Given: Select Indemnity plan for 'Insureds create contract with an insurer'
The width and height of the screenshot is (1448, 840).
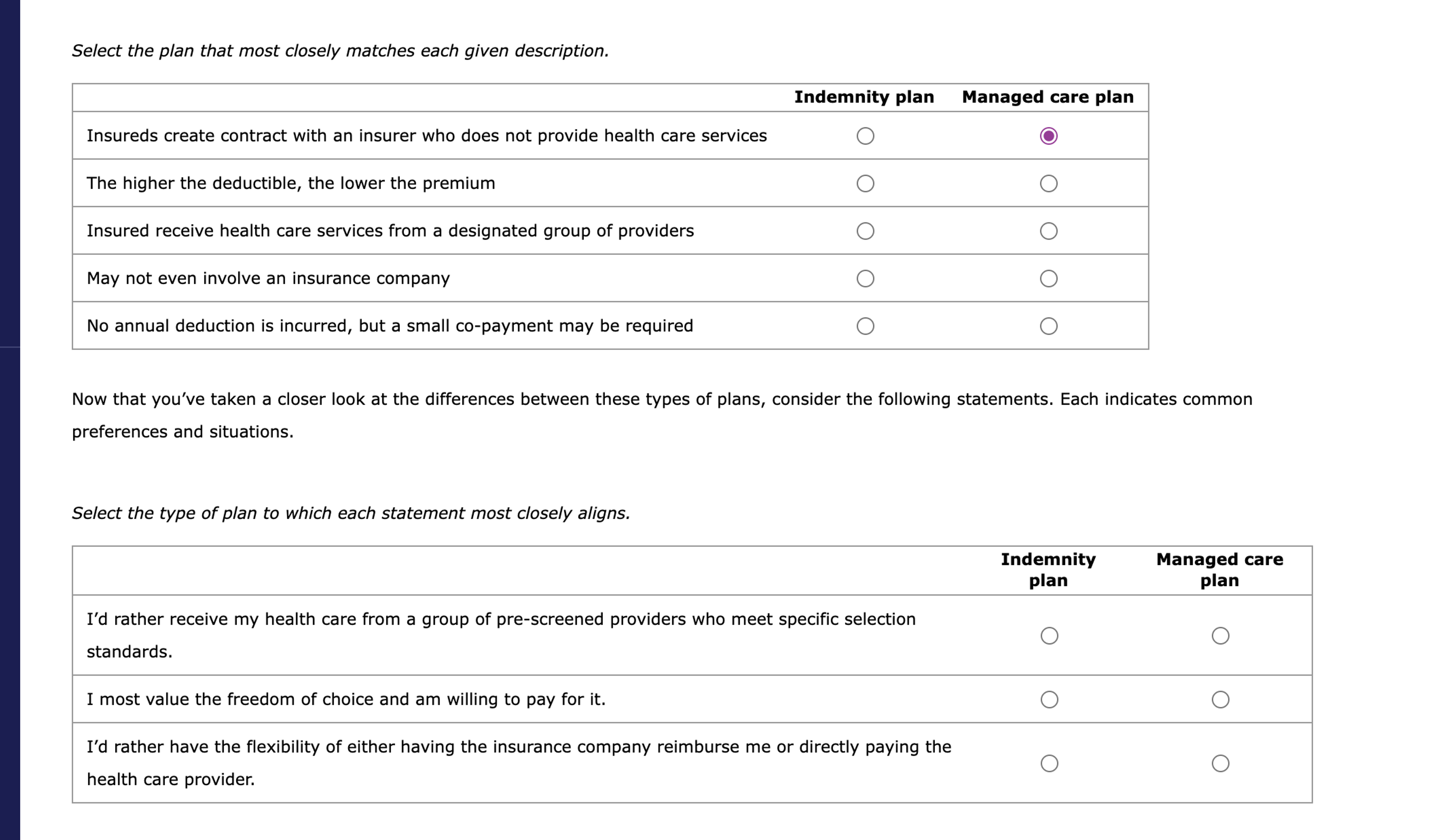Looking at the screenshot, I should point(865,136).
